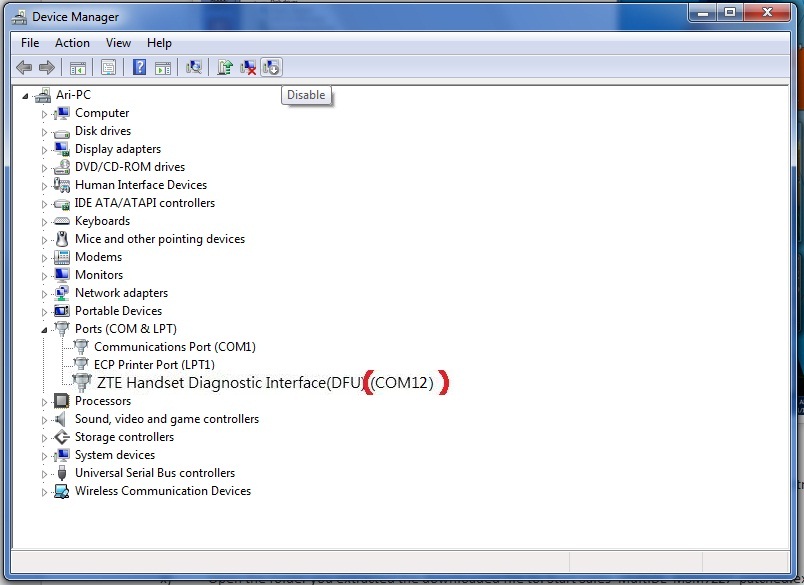Select the Mice and other pointing devices icon

[62, 239]
